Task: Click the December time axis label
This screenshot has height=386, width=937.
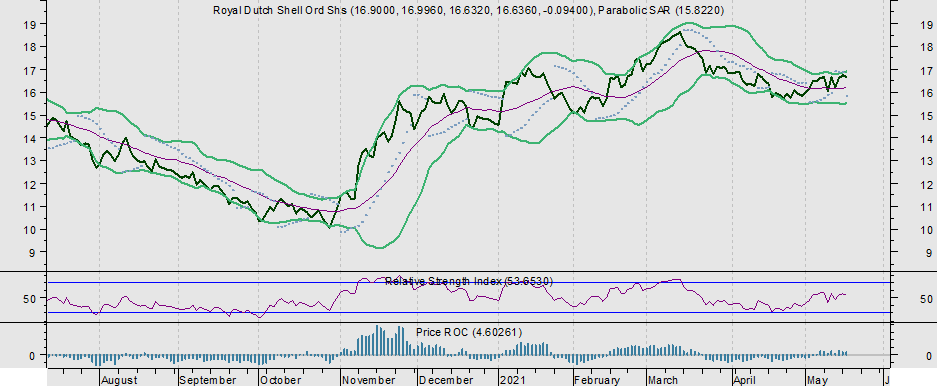Action: click(x=446, y=381)
